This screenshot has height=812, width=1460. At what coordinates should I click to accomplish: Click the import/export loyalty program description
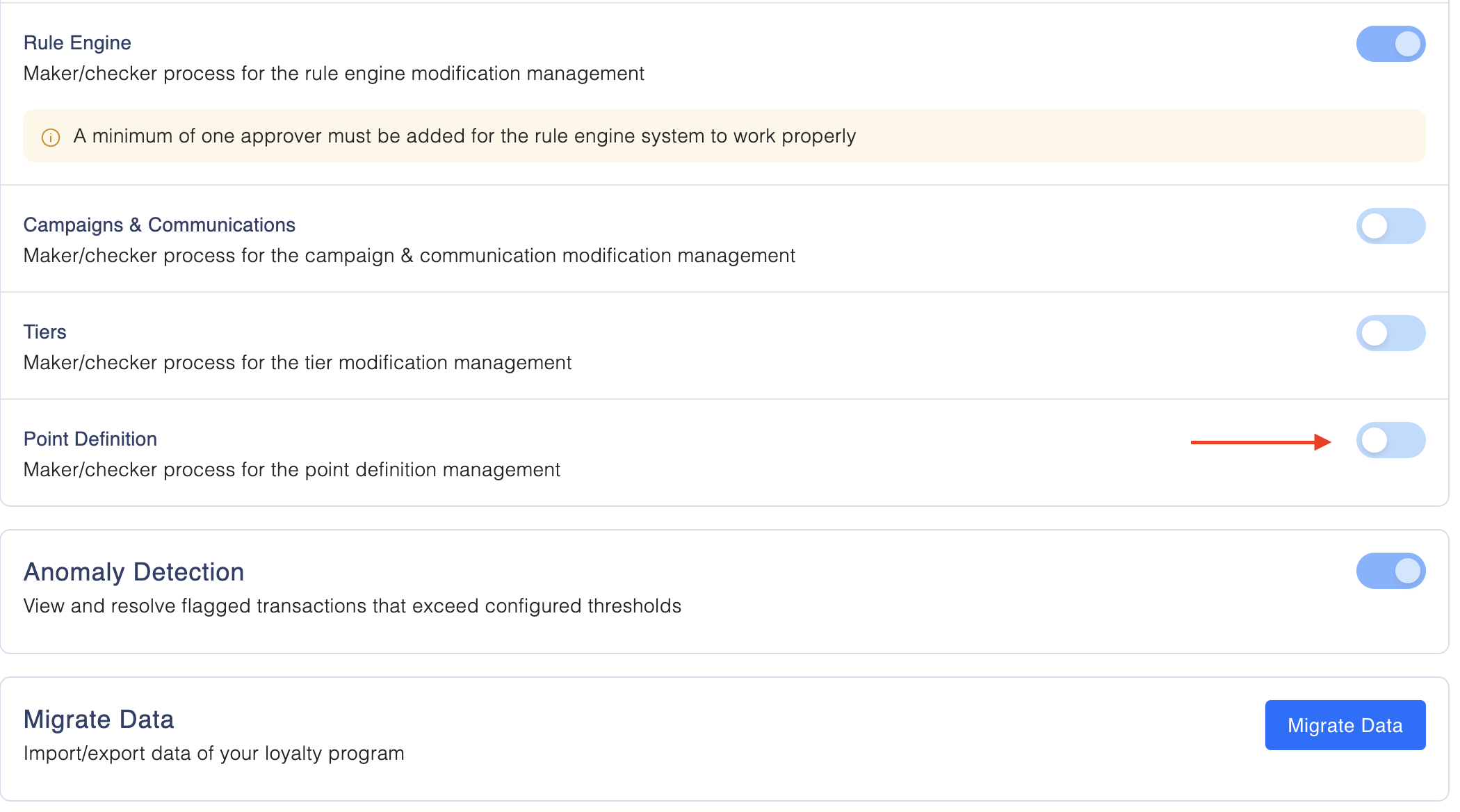pos(213,754)
